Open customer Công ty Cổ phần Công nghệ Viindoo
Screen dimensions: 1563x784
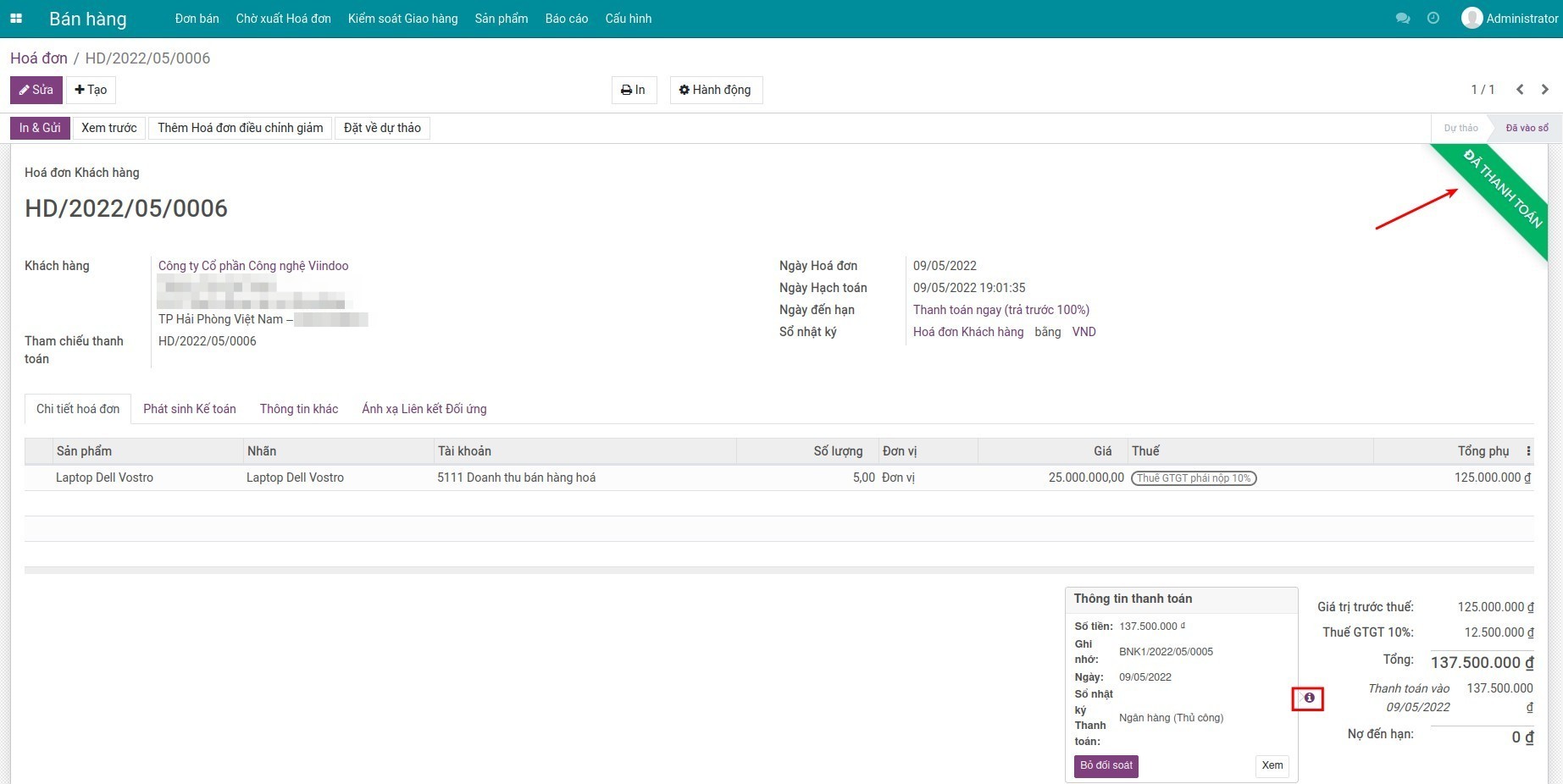pyautogui.click(x=253, y=266)
